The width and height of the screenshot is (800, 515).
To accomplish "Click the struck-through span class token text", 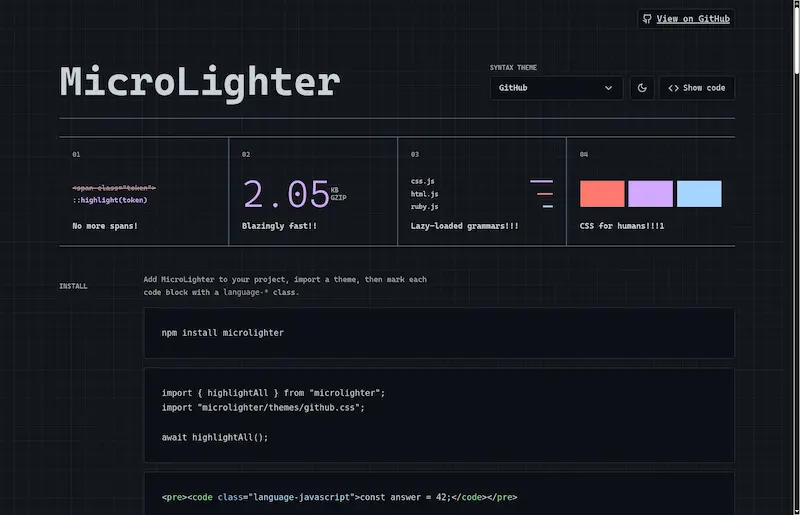I will coord(114,188).
